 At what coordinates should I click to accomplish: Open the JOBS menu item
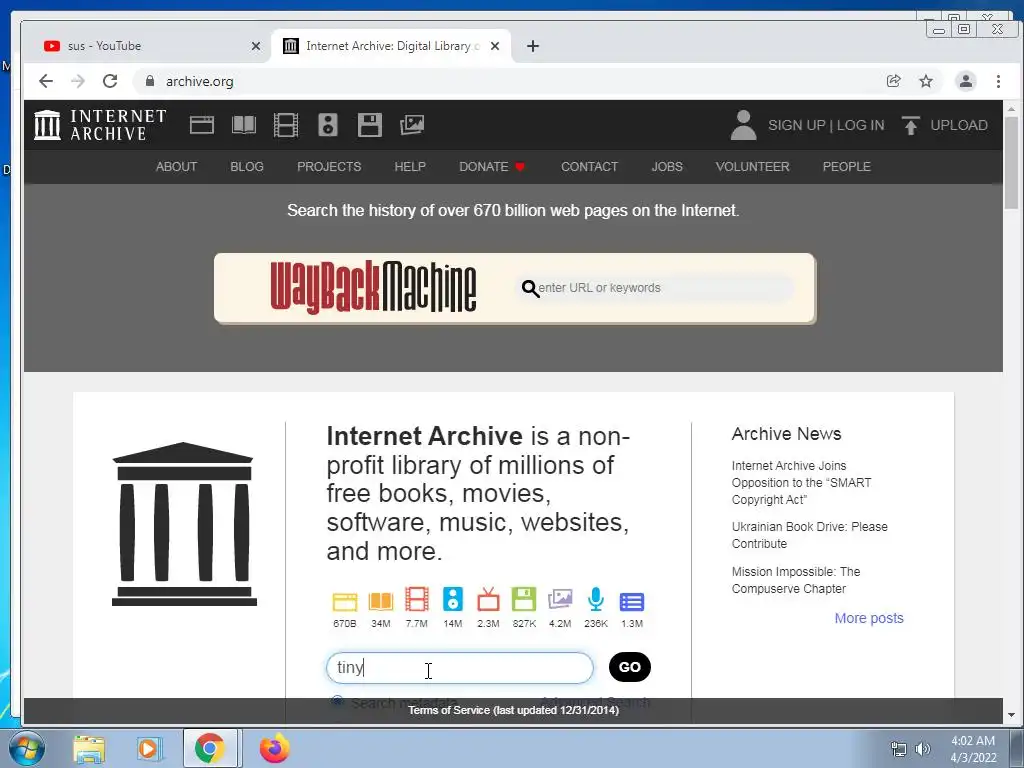(667, 167)
